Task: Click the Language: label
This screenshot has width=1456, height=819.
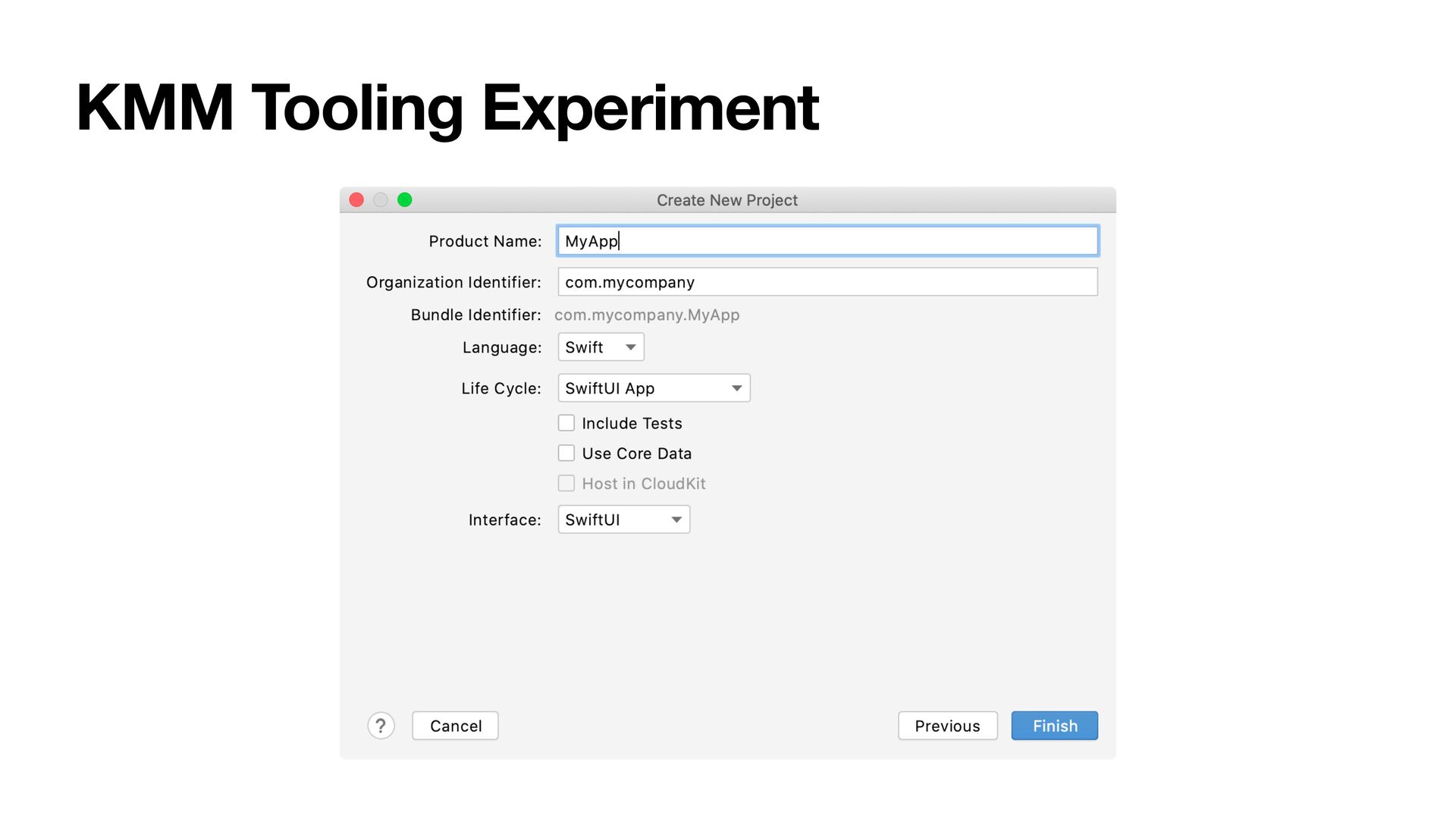Action: [502, 347]
